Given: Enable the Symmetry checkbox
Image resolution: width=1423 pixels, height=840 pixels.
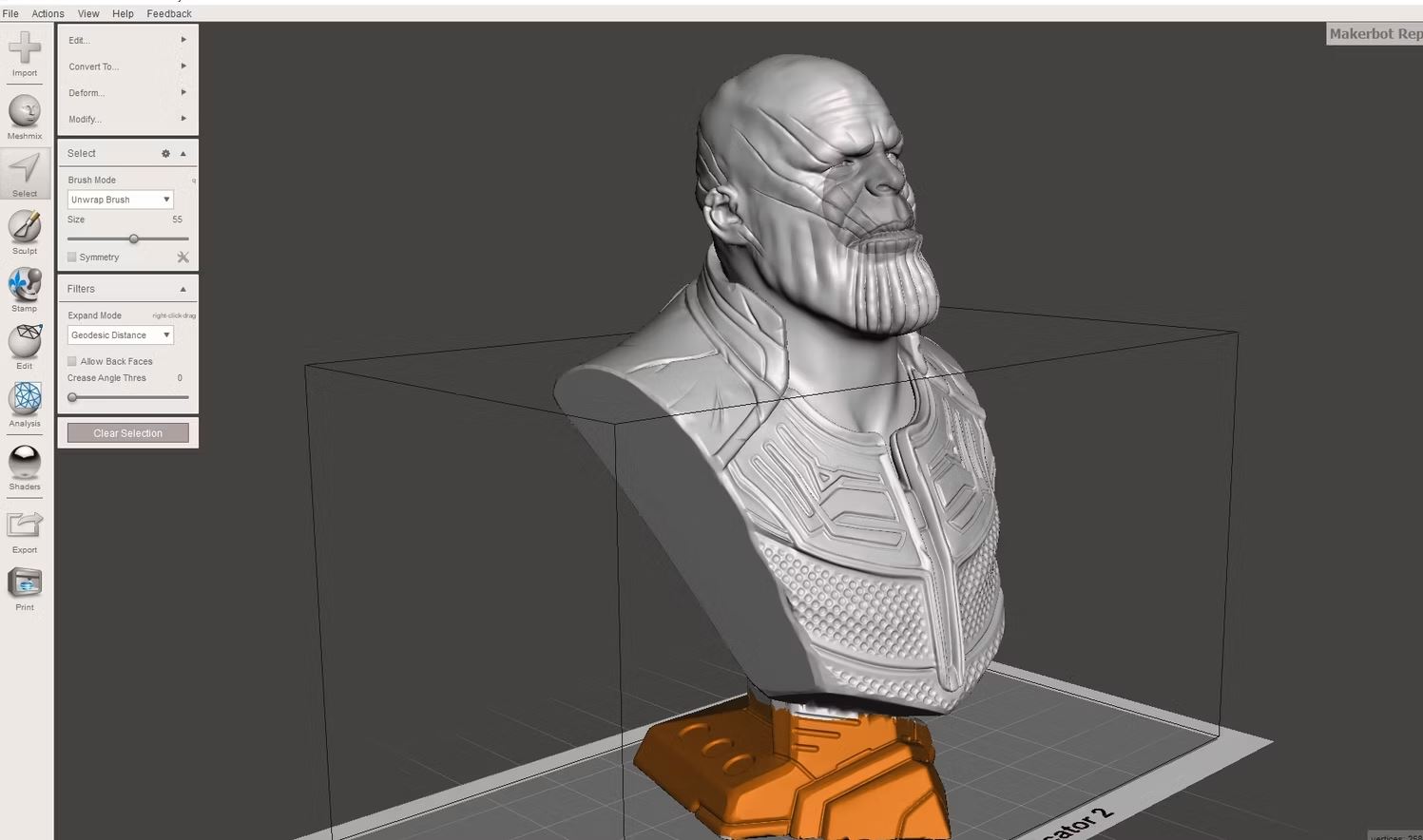Looking at the screenshot, I should 72,258.
